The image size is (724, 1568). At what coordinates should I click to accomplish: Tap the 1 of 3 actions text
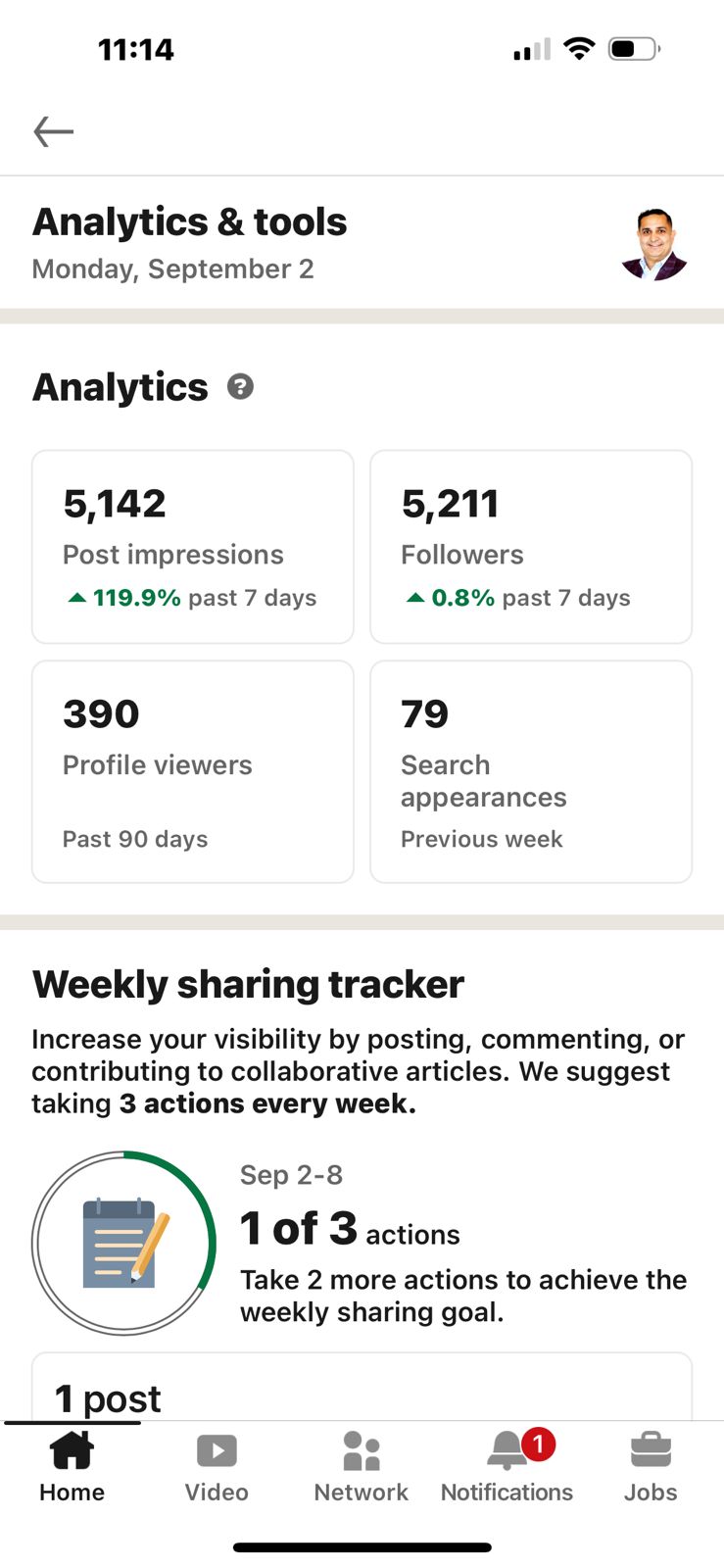[350, 1230]
